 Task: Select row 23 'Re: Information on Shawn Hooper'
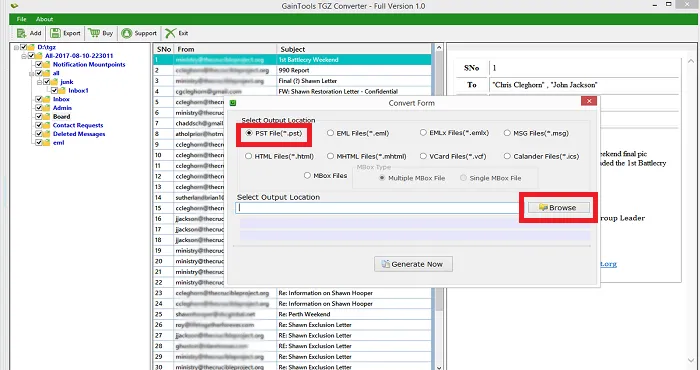pyautogui.click(x=292, y=293)
